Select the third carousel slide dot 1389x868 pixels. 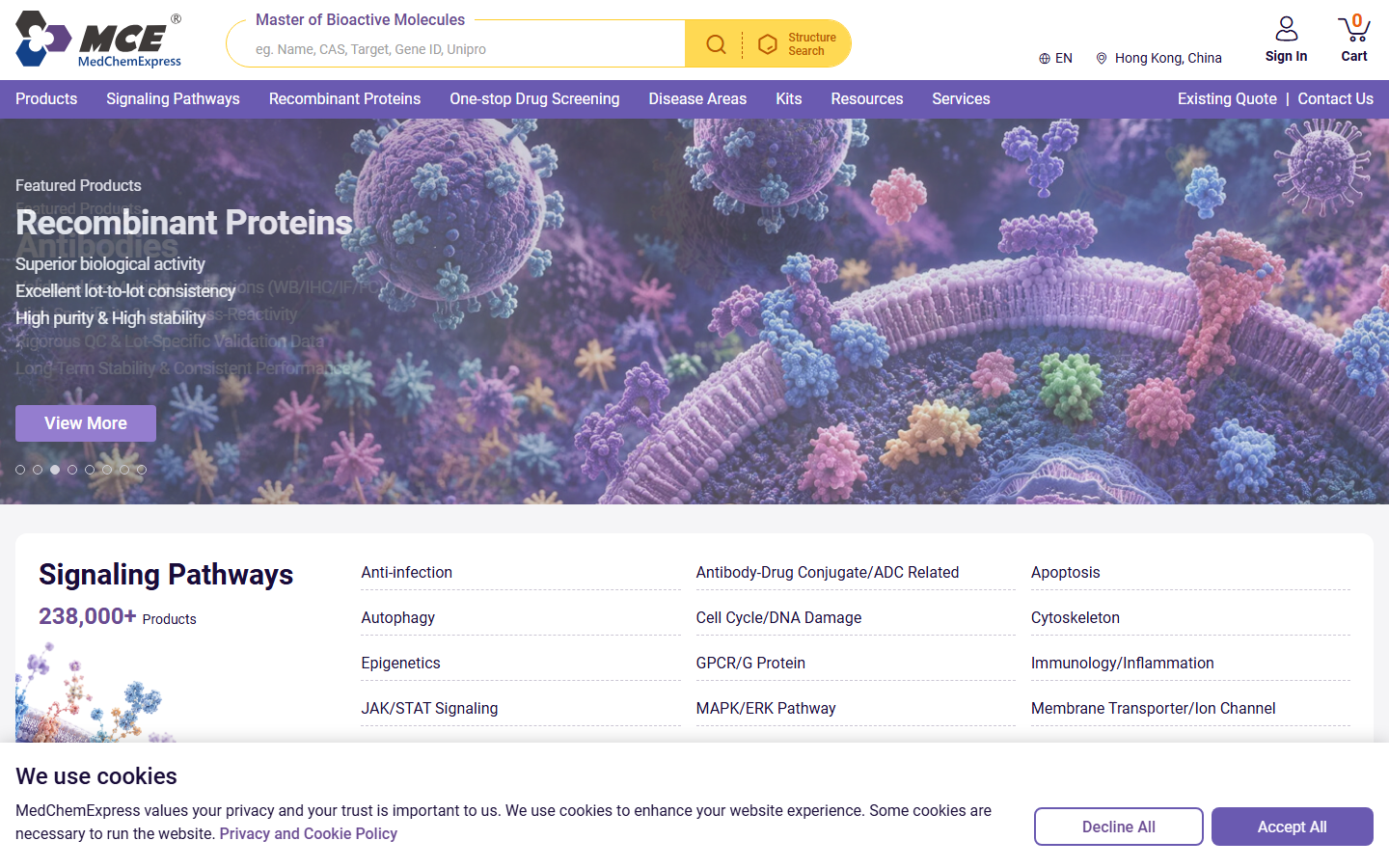(55, 470)
